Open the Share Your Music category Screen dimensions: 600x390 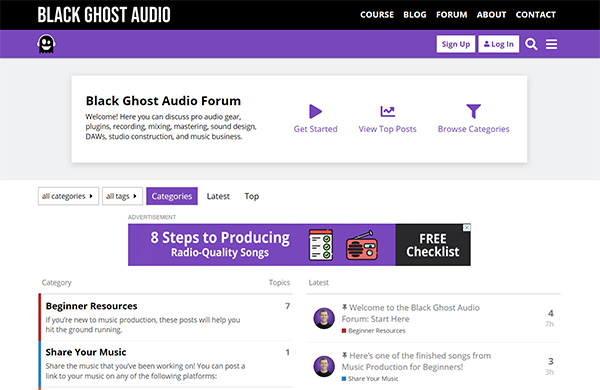86,352
